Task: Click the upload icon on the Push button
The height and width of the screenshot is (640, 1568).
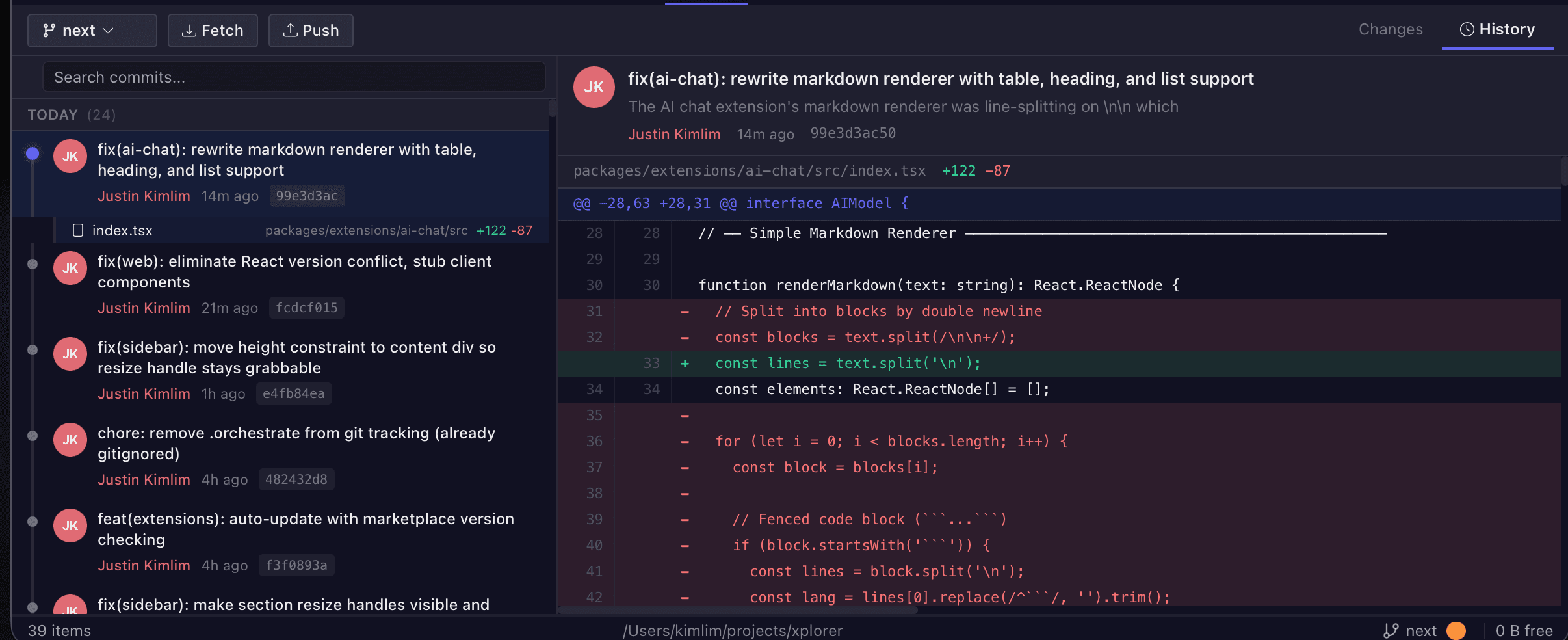Action: (x=291, y=30)
